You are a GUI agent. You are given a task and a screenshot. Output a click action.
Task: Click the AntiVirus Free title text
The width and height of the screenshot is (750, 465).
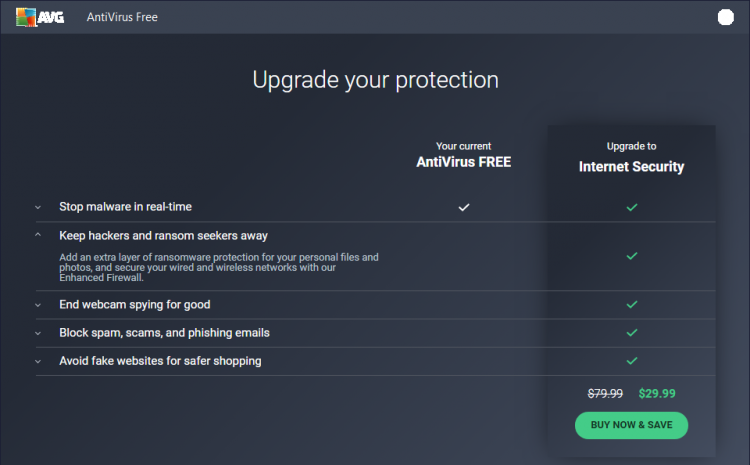tap(122, 17)
